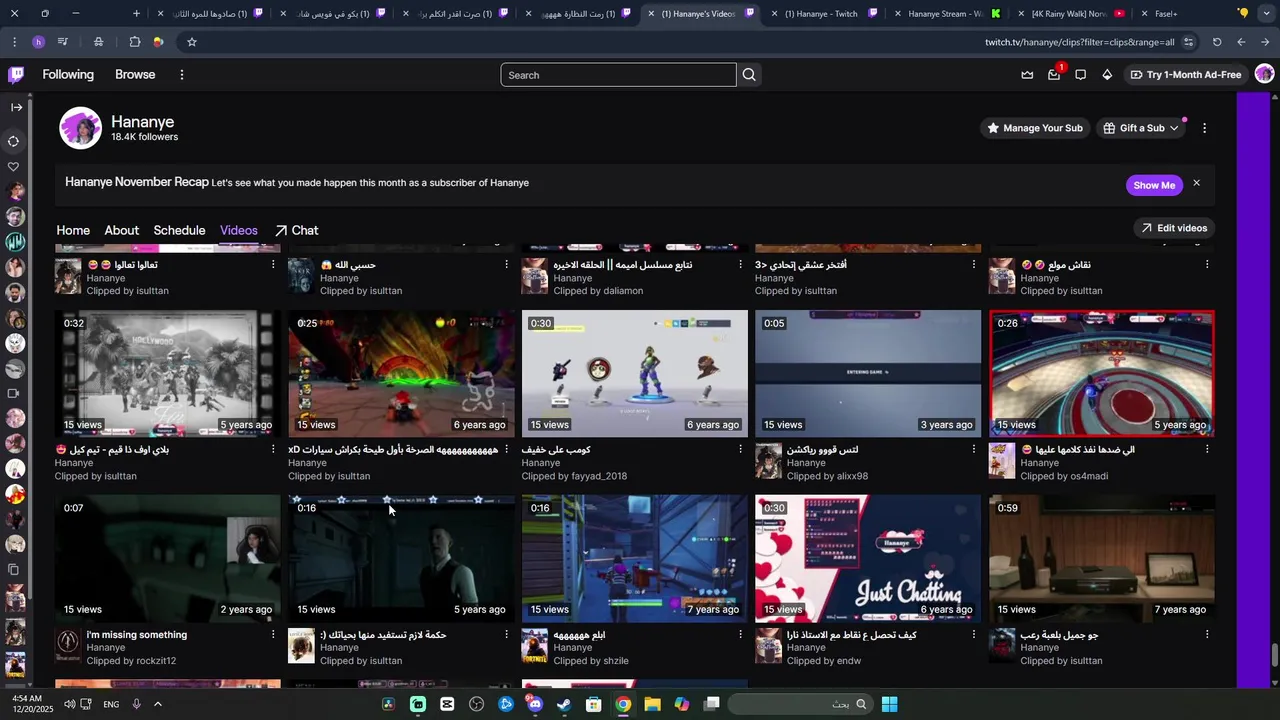Go to the Following tab
Screen dimensions: 1280x720
pyautogui.click(x=68, y=75)
